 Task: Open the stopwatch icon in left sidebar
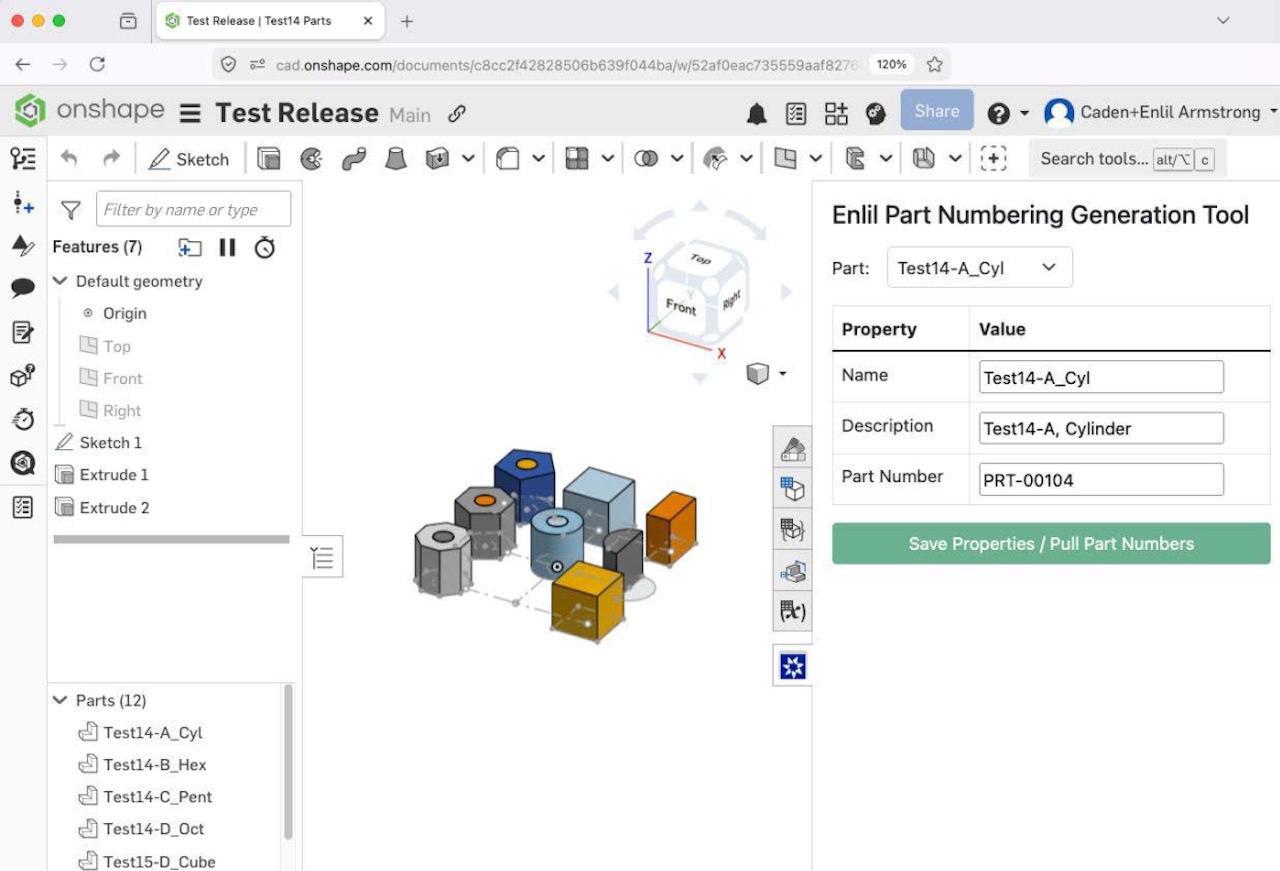(x=23, y=418)
